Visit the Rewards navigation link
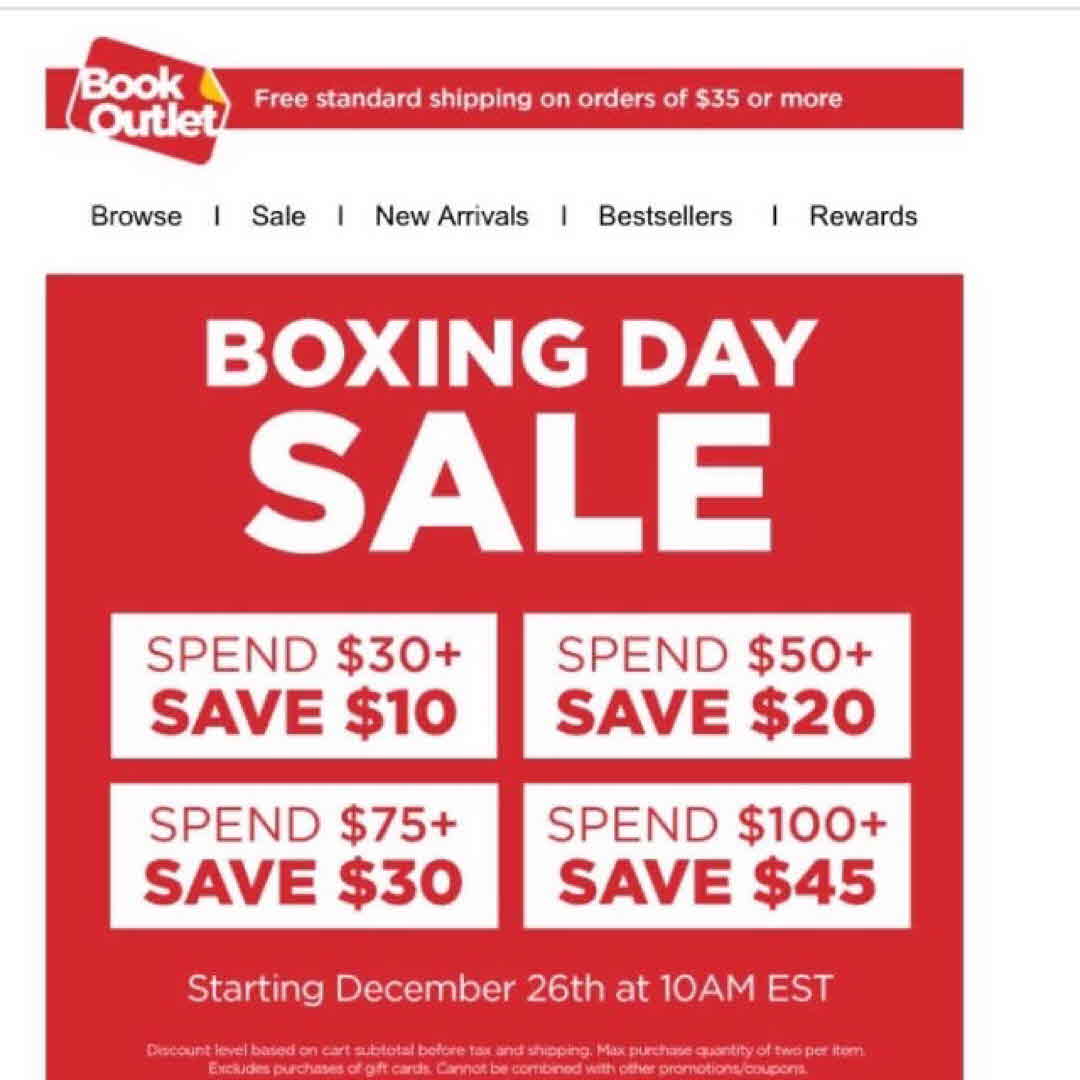1080x1080 pixels. click(x=863, y=216)
